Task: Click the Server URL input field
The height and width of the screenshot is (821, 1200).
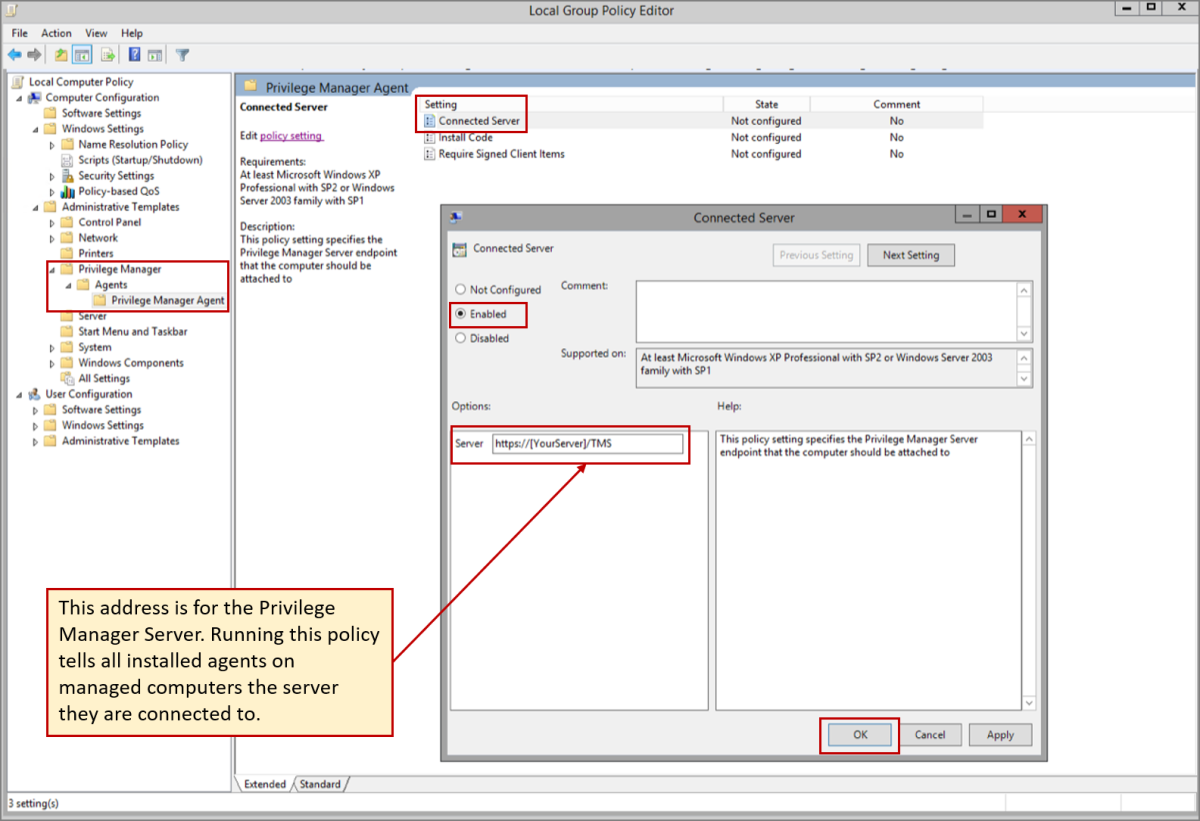Action: coord(587,444)
